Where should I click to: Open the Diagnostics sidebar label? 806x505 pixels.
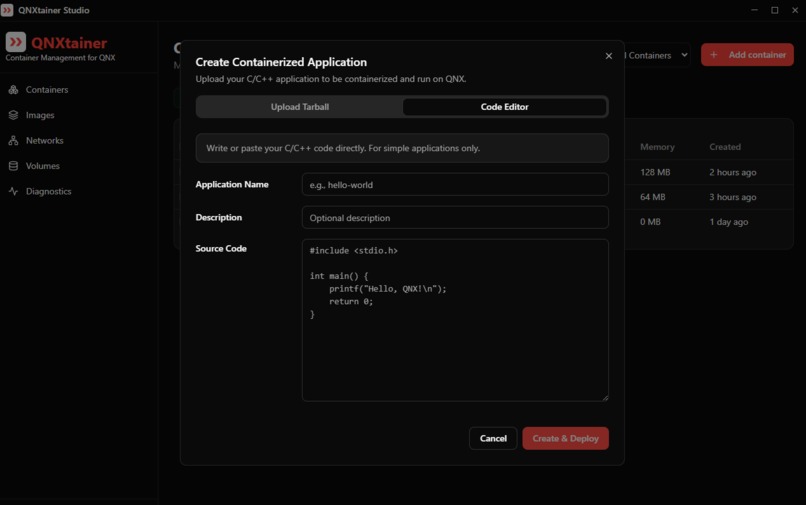(x=48, y=191)
